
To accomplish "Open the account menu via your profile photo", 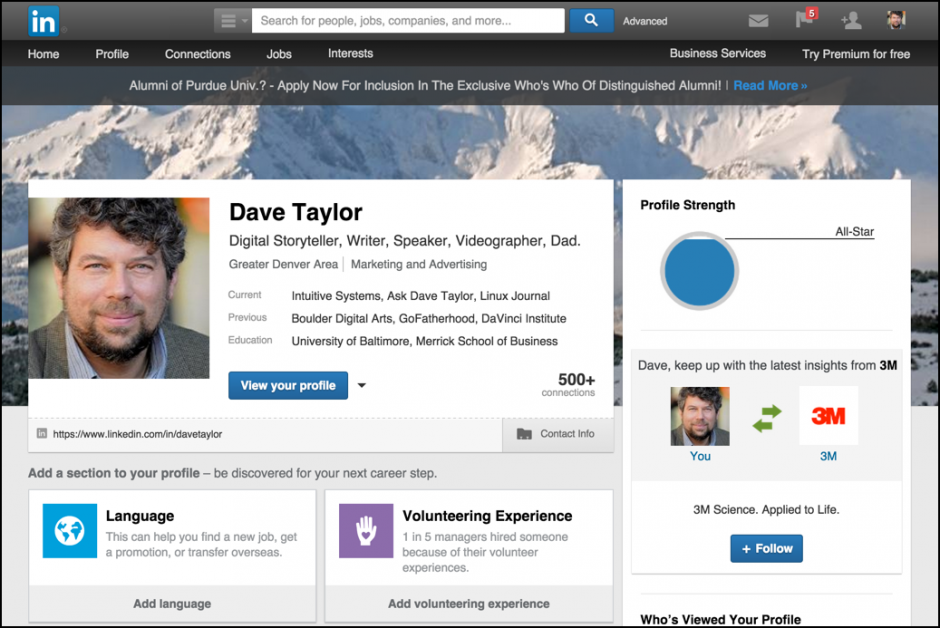I will coord(897,20).
